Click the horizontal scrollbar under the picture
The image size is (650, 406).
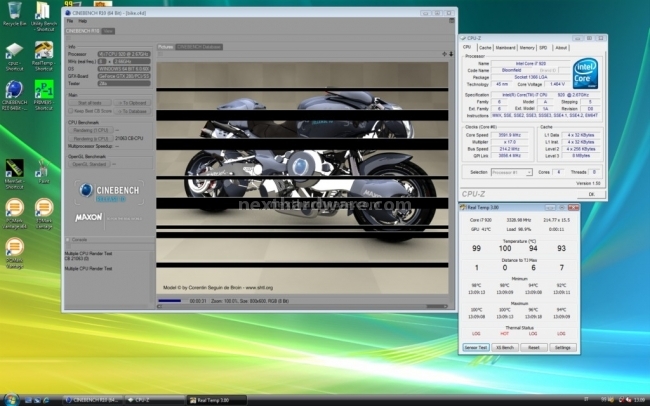click(302, 306)
